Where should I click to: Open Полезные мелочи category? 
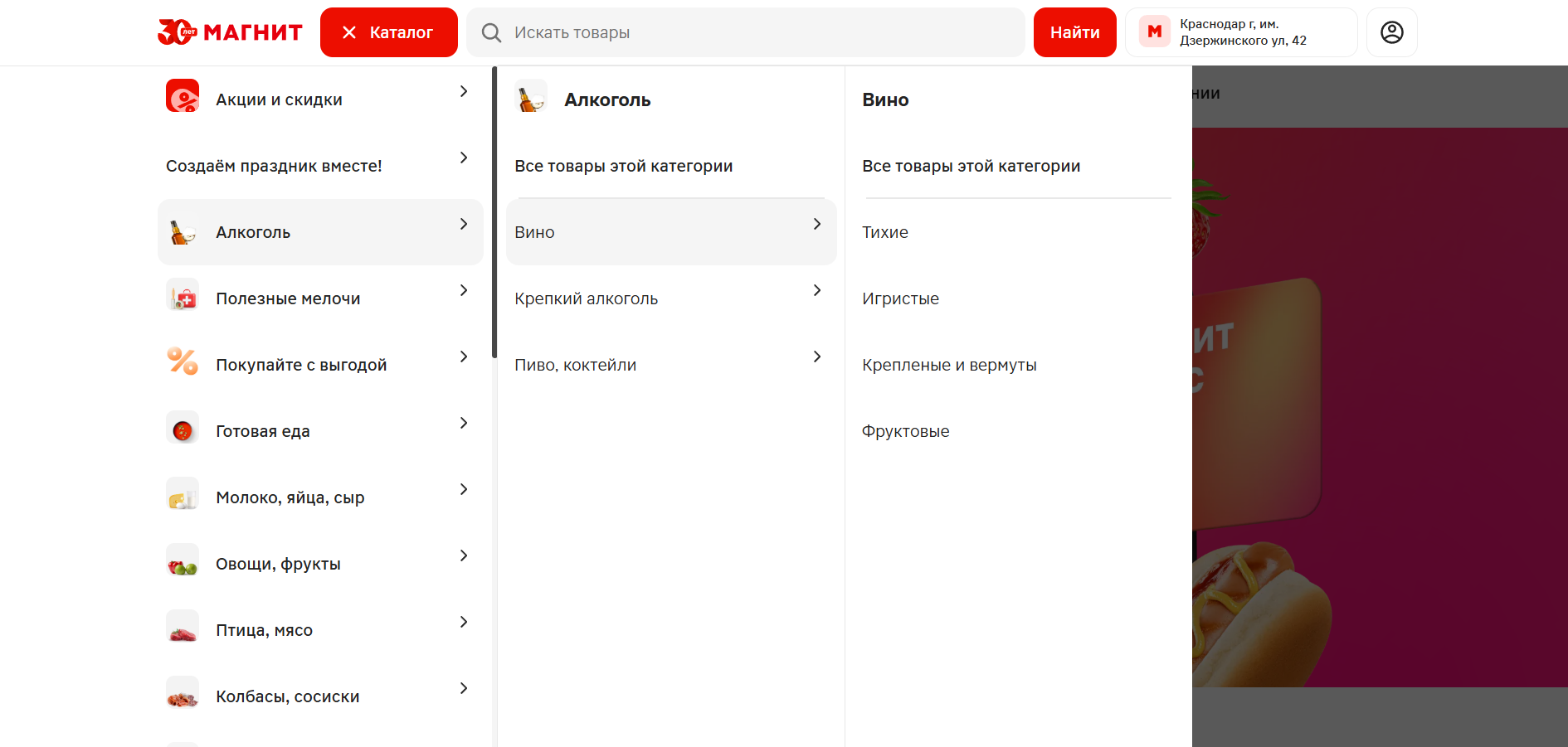320,298
